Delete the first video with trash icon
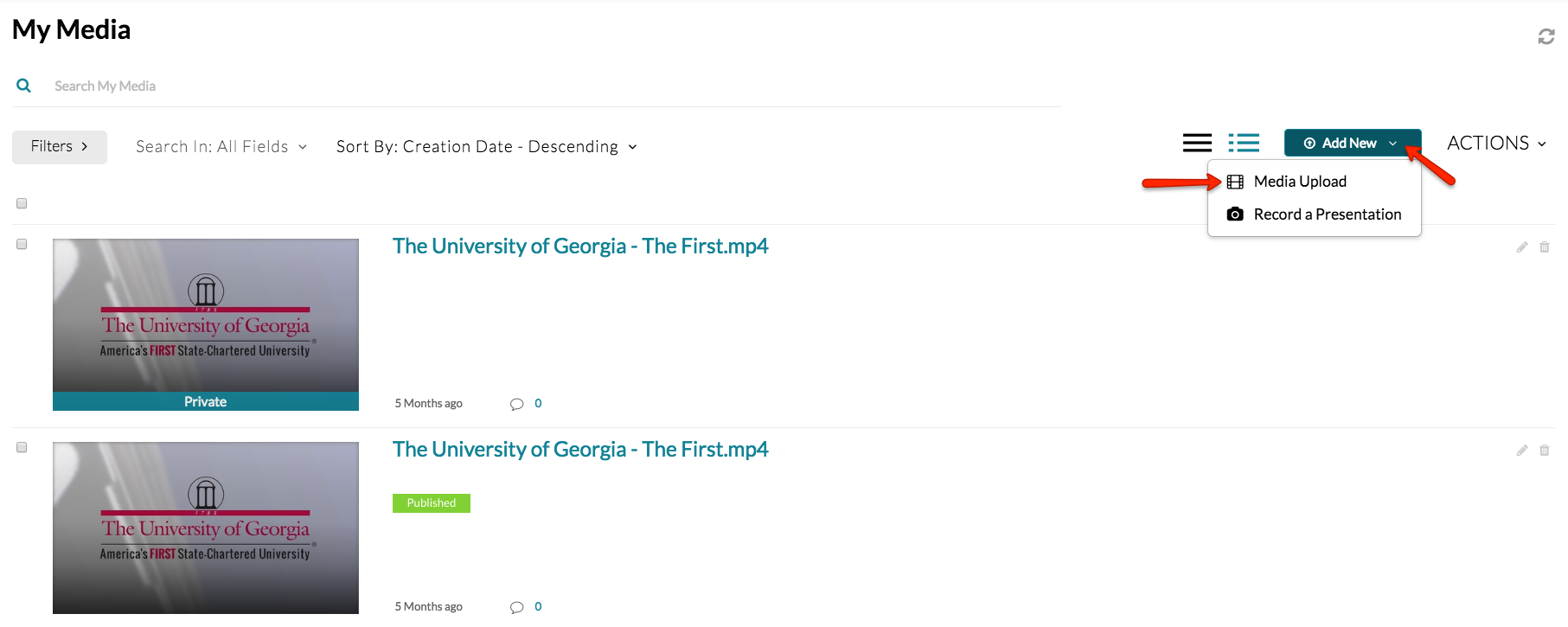The image size is (1568, 627). coord(1544,247)
